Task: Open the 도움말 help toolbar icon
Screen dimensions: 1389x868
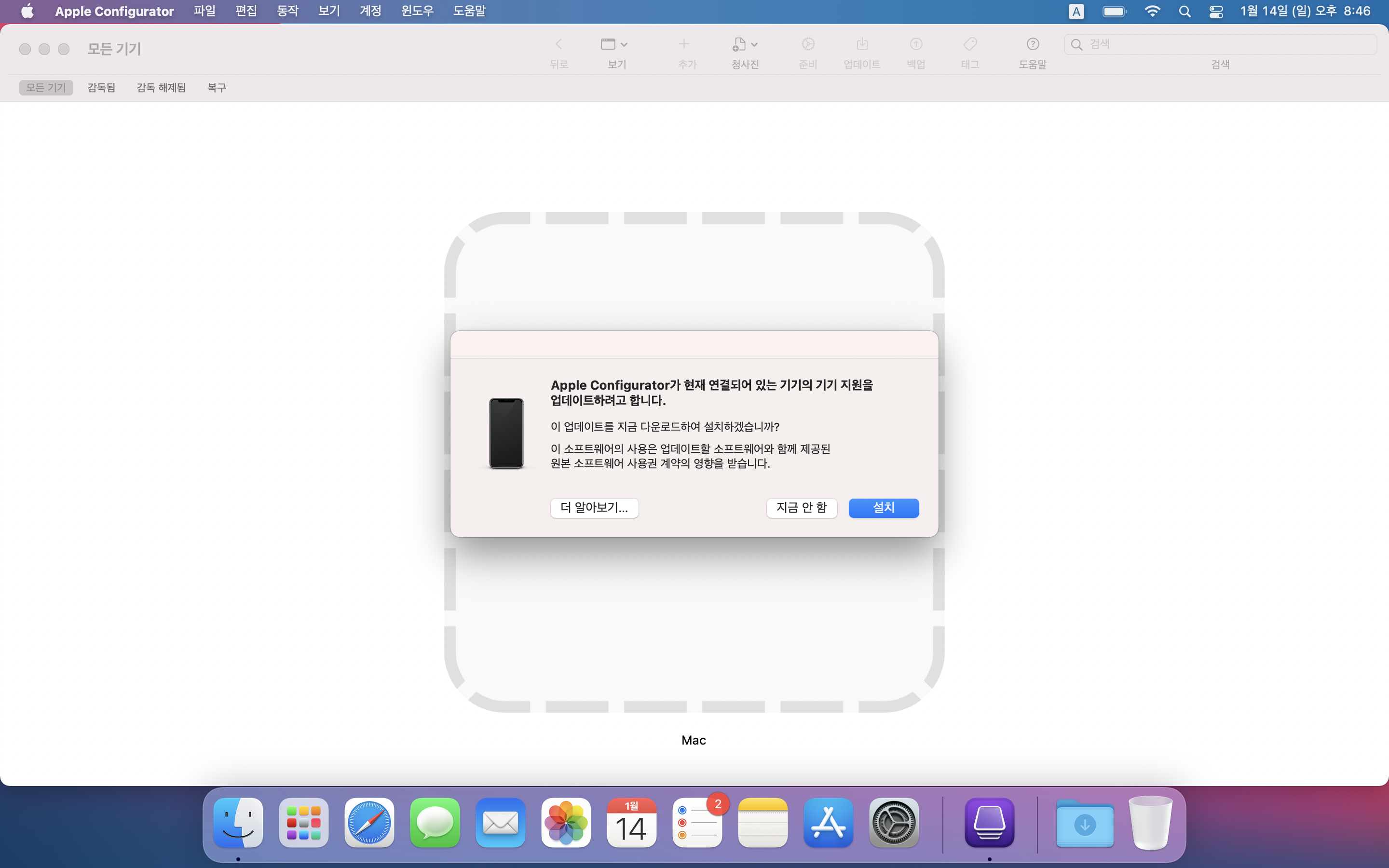Action: [x=1032, y=44]
